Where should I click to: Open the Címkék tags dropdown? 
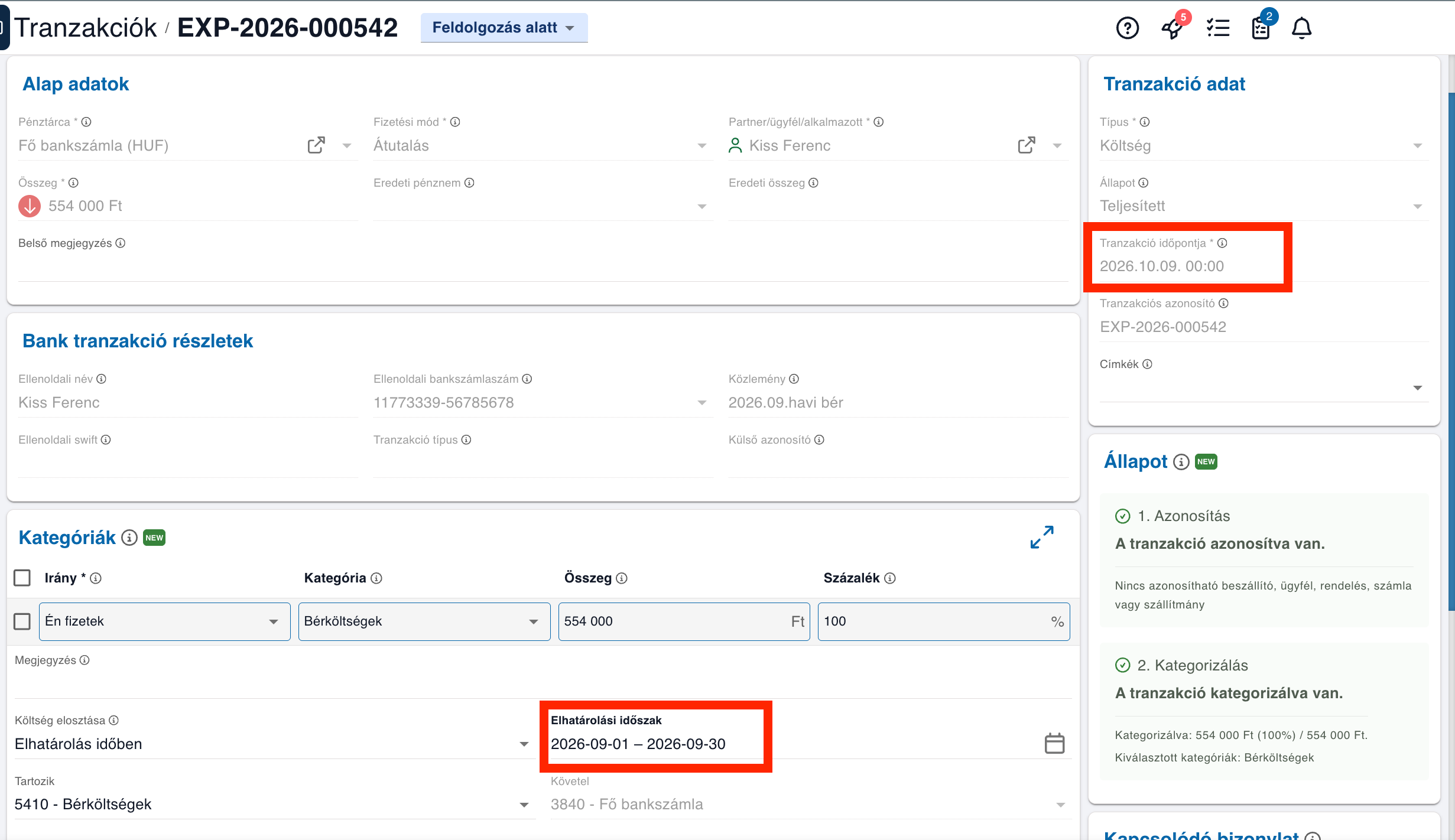click(x=1264, y=388)
